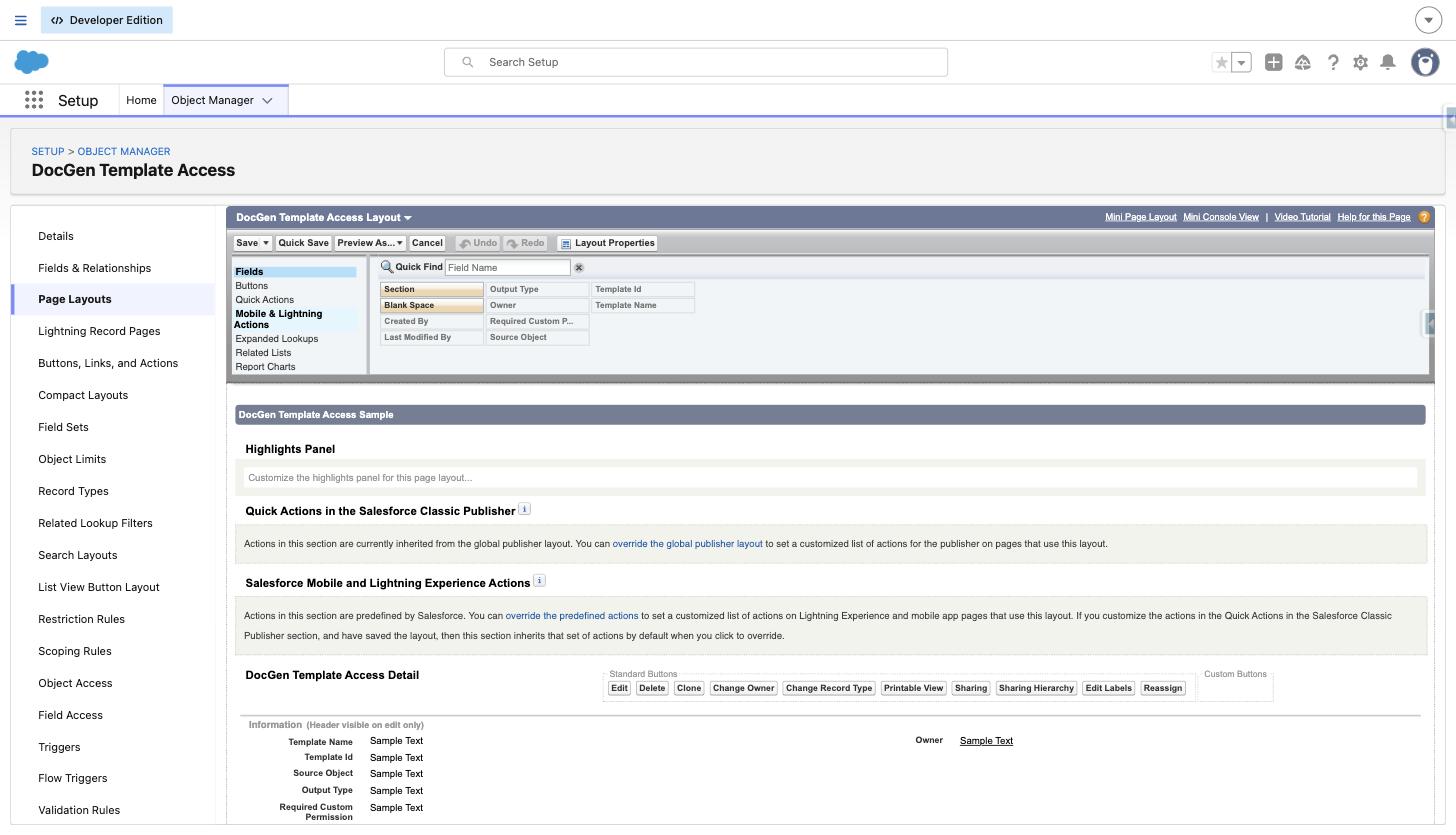Clear the Quick Find search
The image size is (1456, 835).
578,268
